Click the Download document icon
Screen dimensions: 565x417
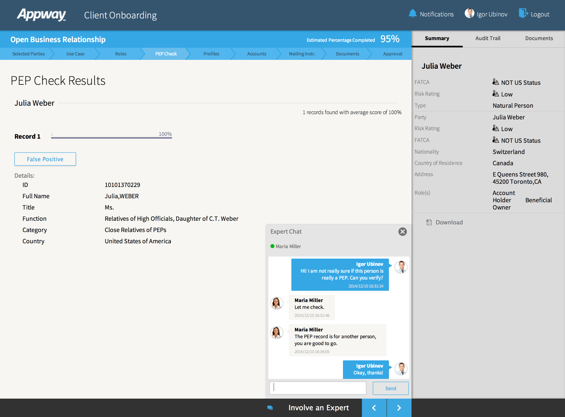tap(429, 222)
